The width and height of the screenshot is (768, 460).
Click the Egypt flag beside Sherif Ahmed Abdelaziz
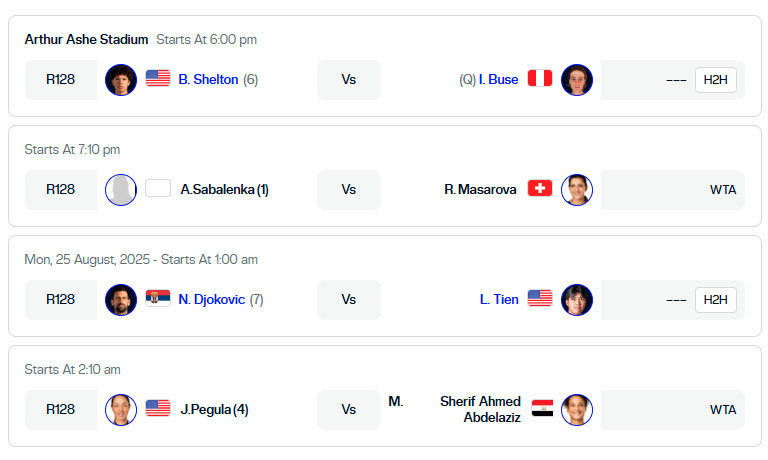542,408
